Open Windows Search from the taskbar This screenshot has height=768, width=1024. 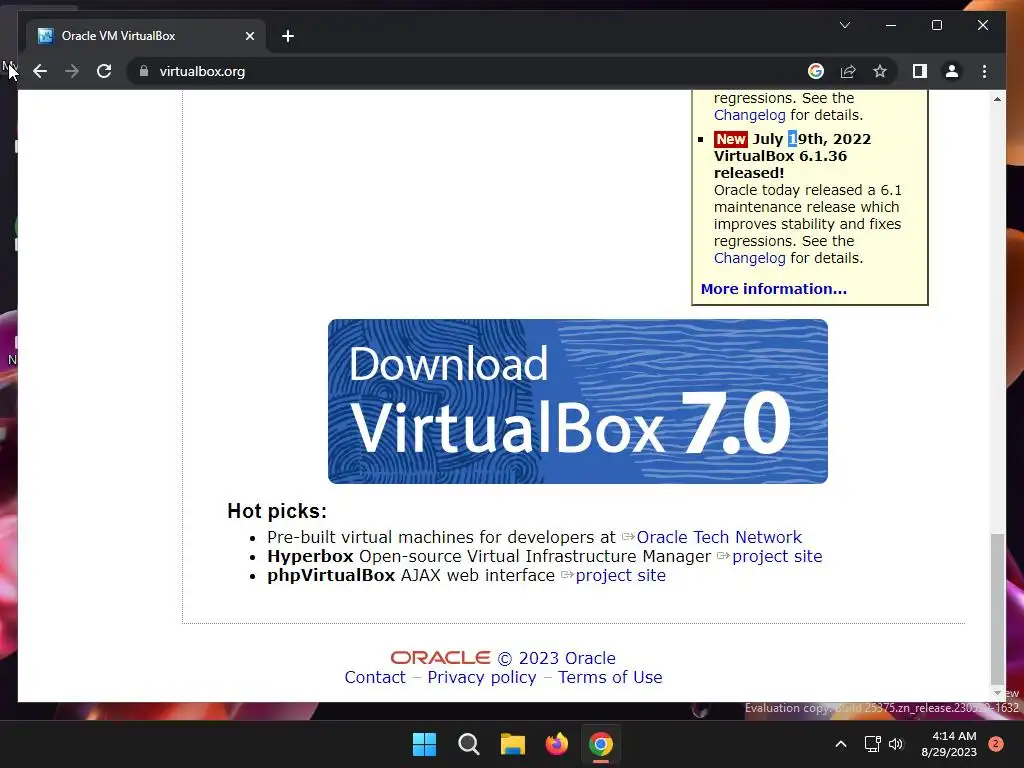point(468,744)
